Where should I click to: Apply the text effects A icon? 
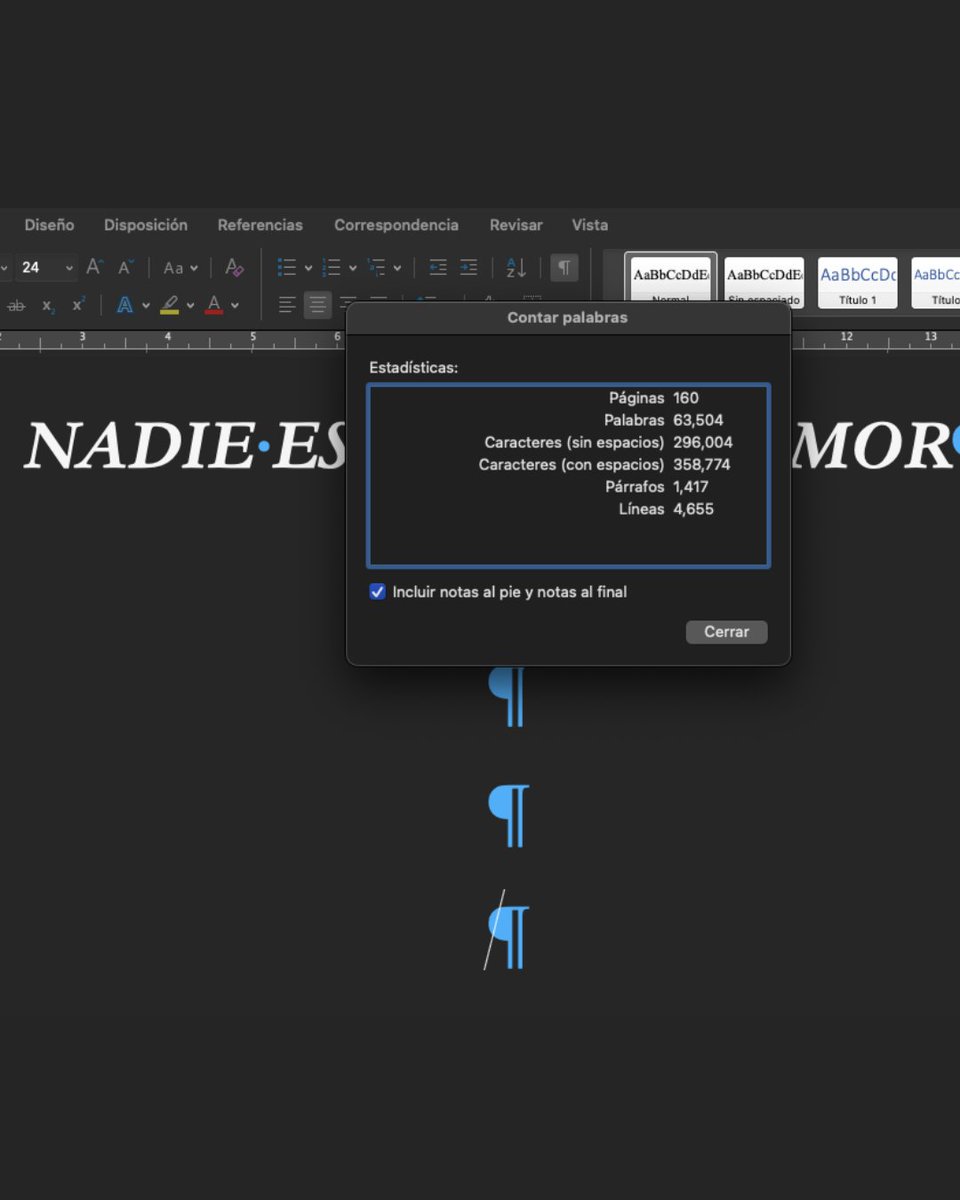pyautogui.click(x=124, y=305)
